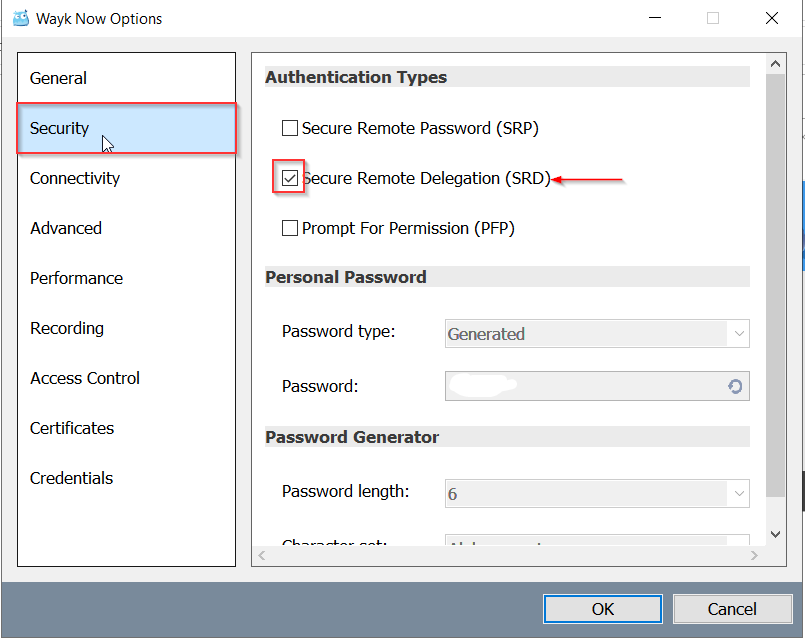This screenshot has width=805, height=638.
Task: Click the vertical scrollbar up arrow
Action: pos(775,64)
